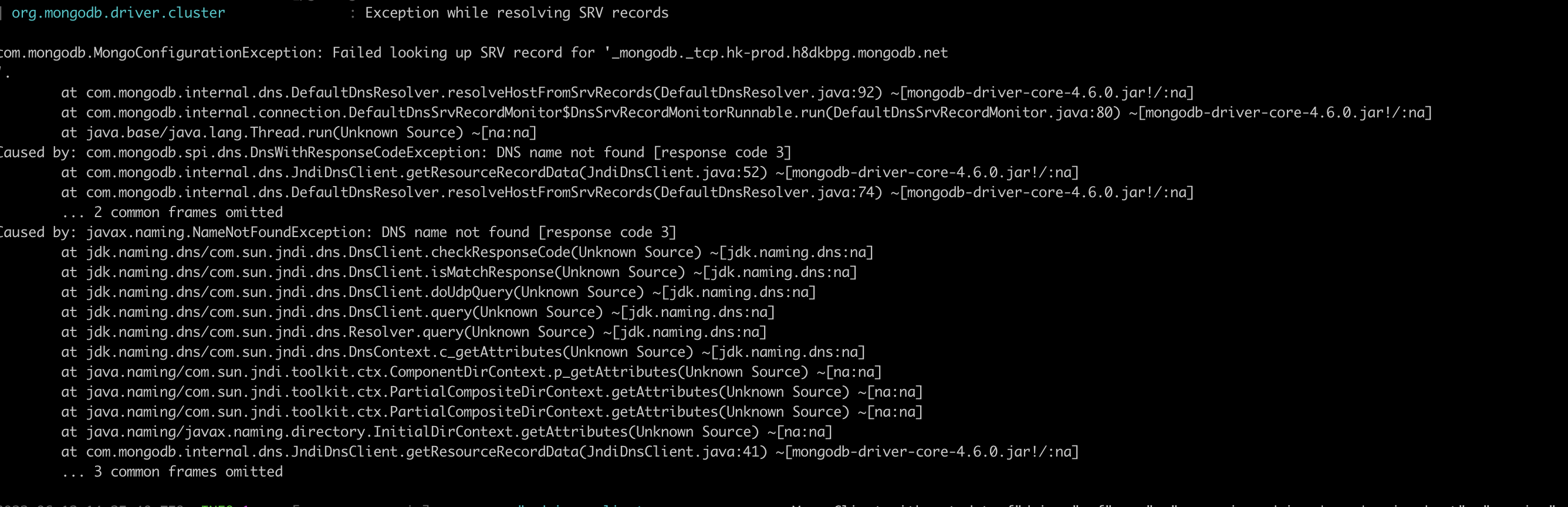Click the _mongodb._tcp.hk-prod SRV hostname

779,53
